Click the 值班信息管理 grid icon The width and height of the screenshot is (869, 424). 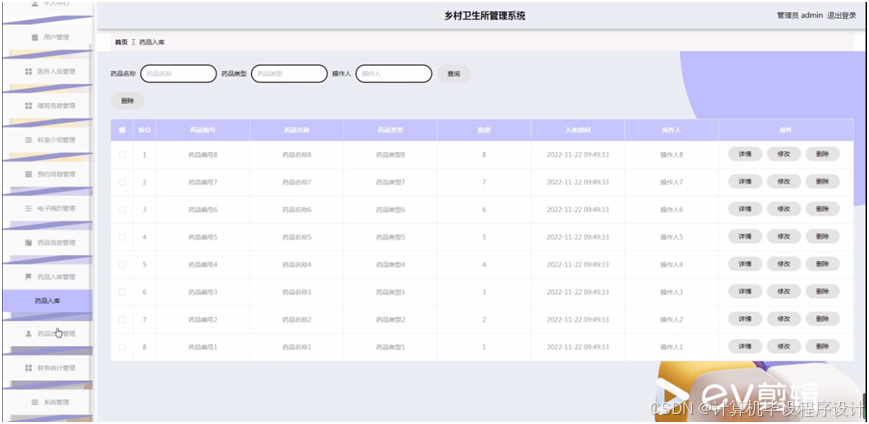click(28, 106)
